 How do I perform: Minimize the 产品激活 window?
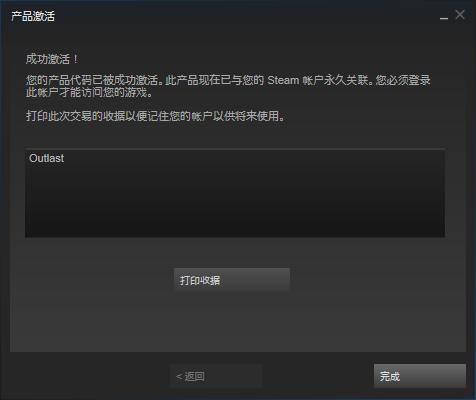click(x=444, y=16)
